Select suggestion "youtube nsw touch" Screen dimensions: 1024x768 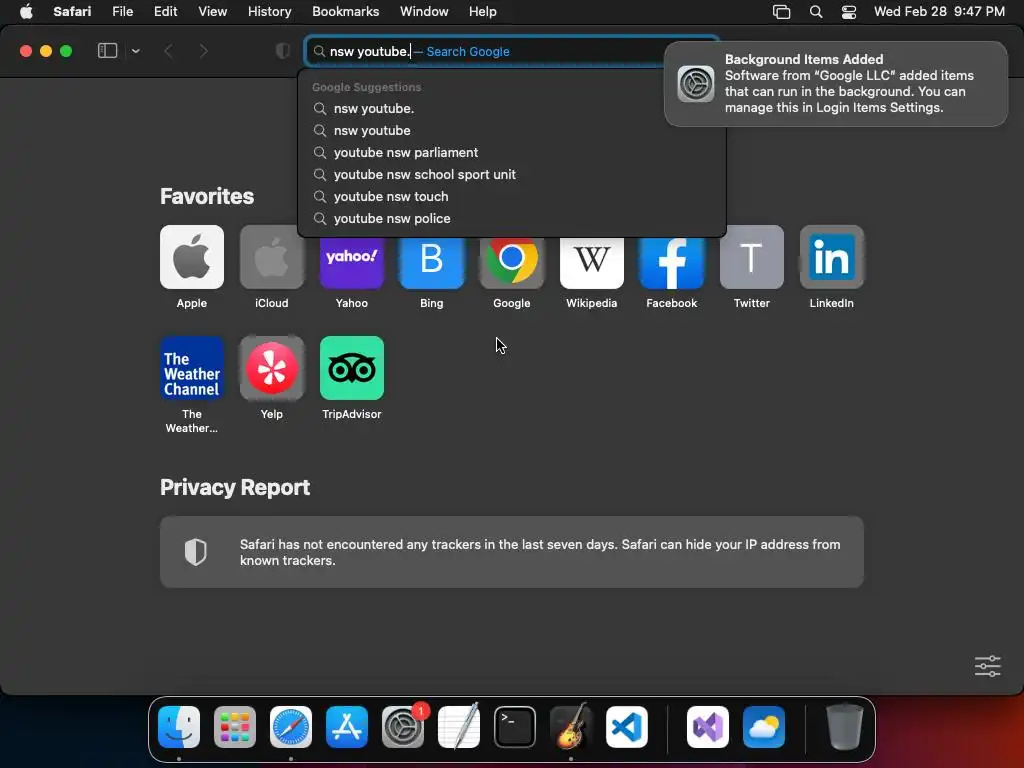click(x=511, y=197)
